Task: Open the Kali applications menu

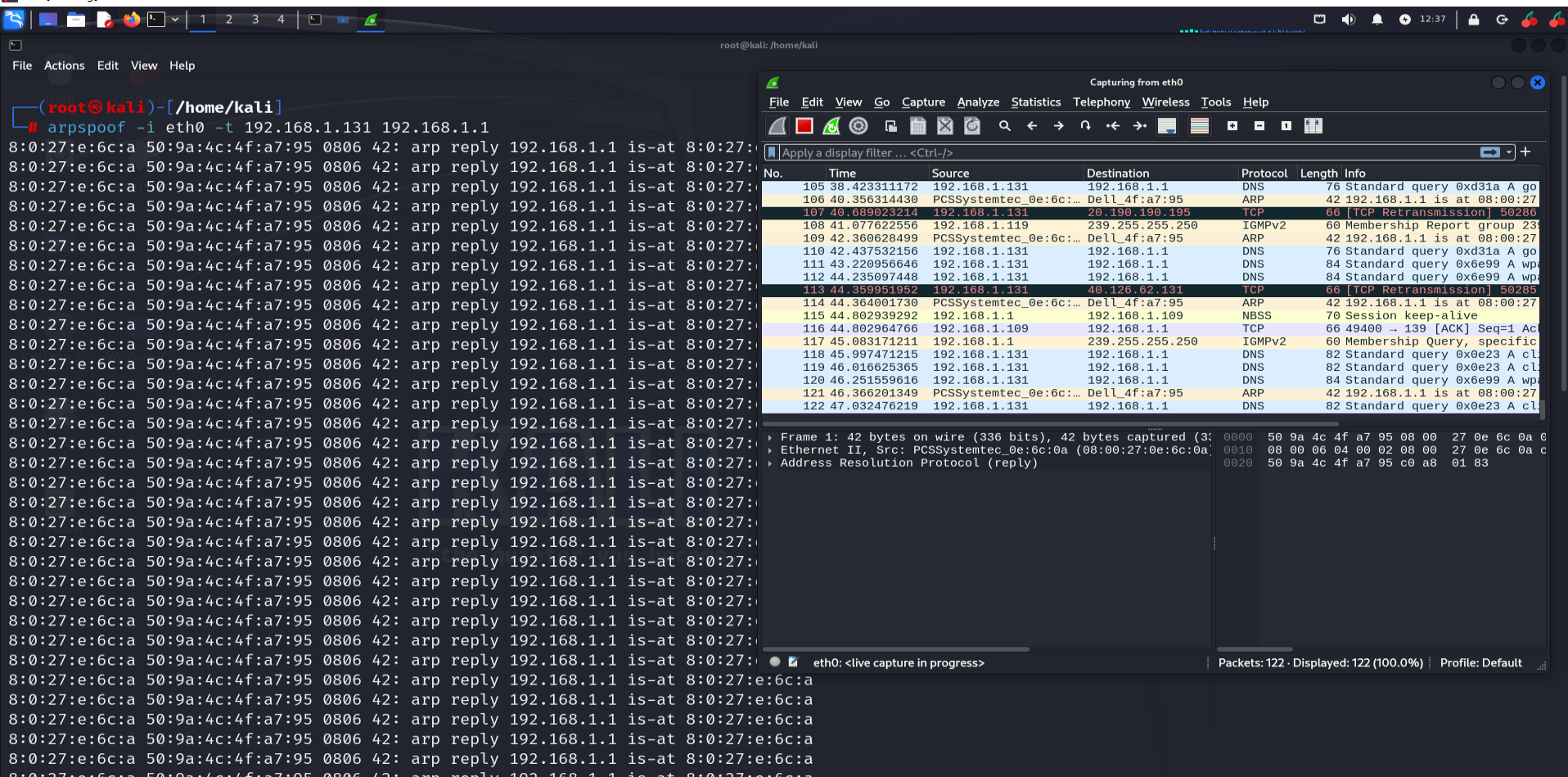Action: pyautogui.click(x=14, y=19)
